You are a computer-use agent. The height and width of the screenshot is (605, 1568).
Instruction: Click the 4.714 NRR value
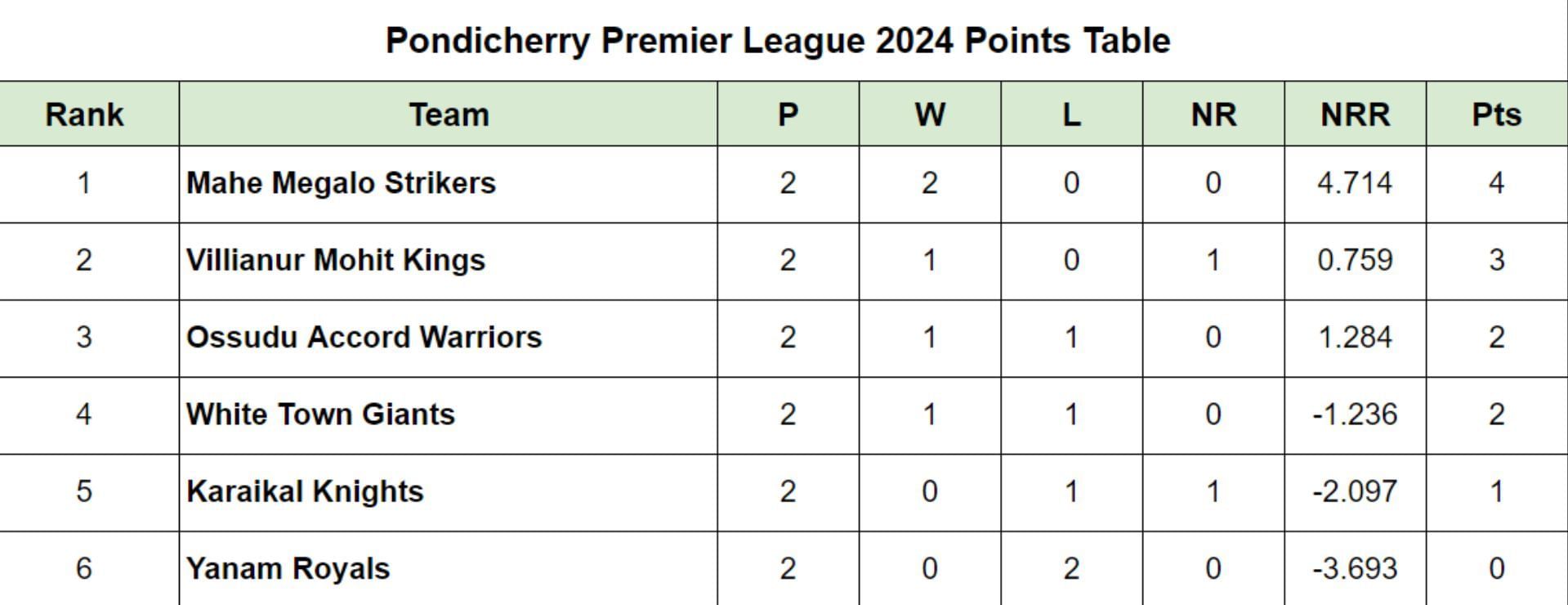click(x=1355, y=183)
